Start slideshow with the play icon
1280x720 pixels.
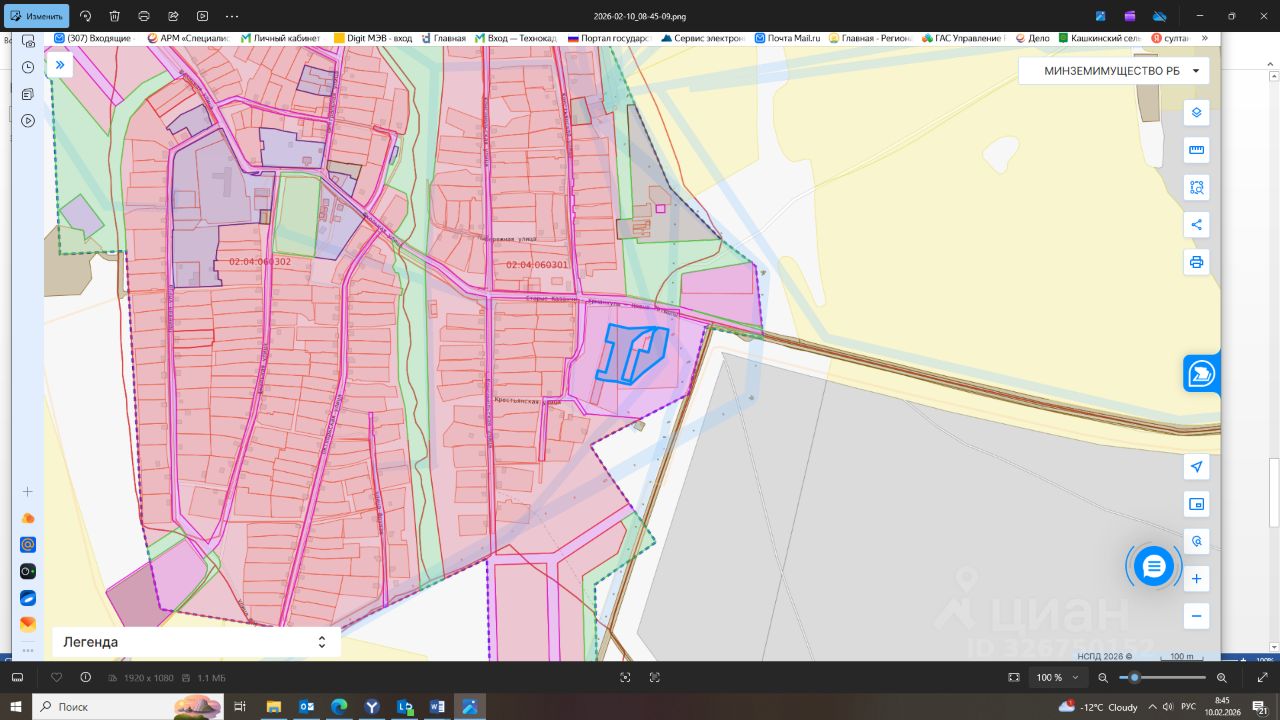pos(203,16)
